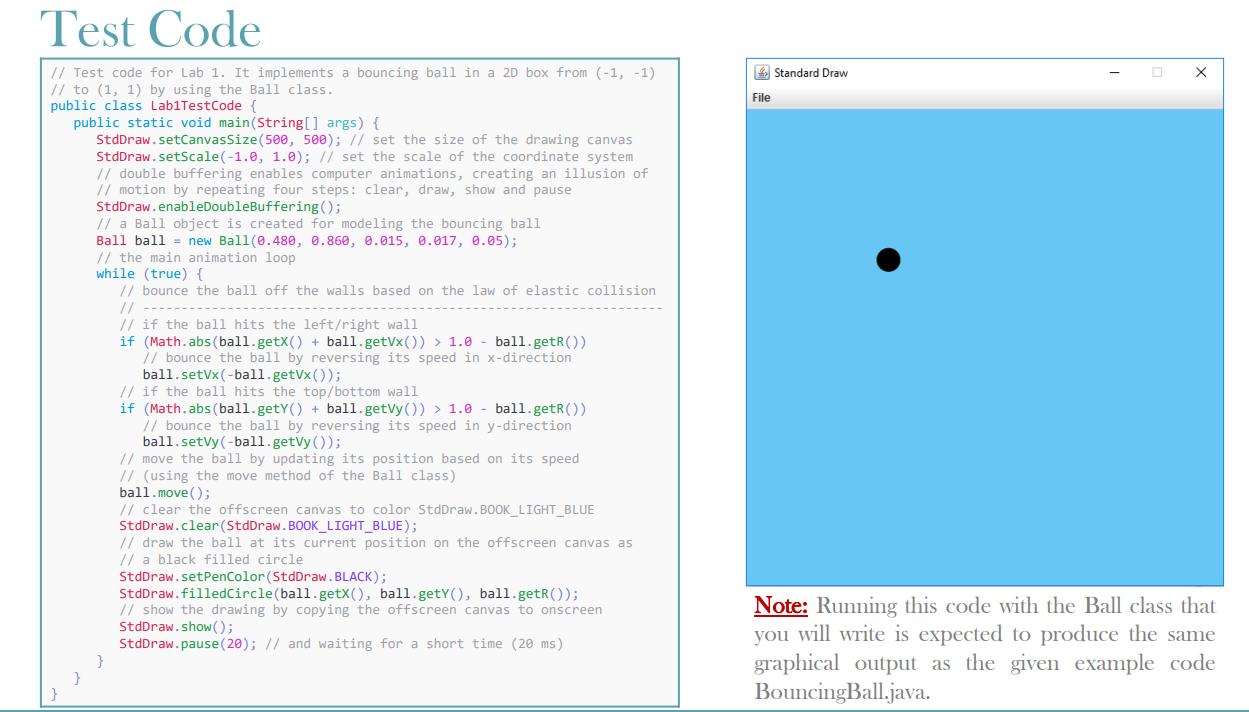
Task: Click the underlined Note label
Action: (780, 606)
